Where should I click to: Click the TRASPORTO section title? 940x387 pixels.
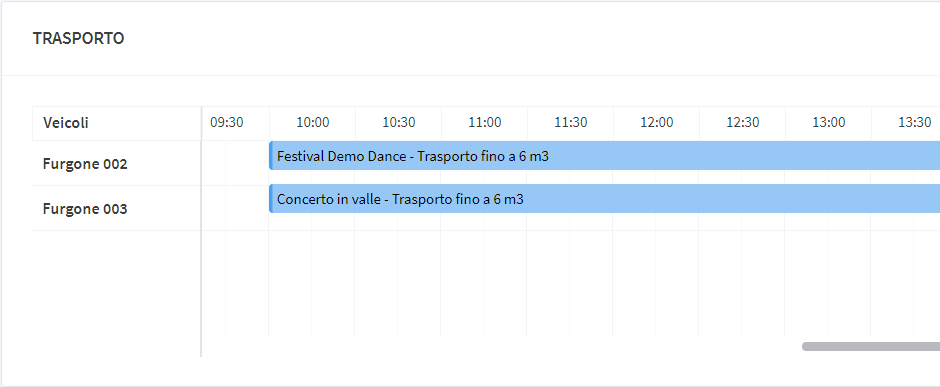click(x=79, y=38)
